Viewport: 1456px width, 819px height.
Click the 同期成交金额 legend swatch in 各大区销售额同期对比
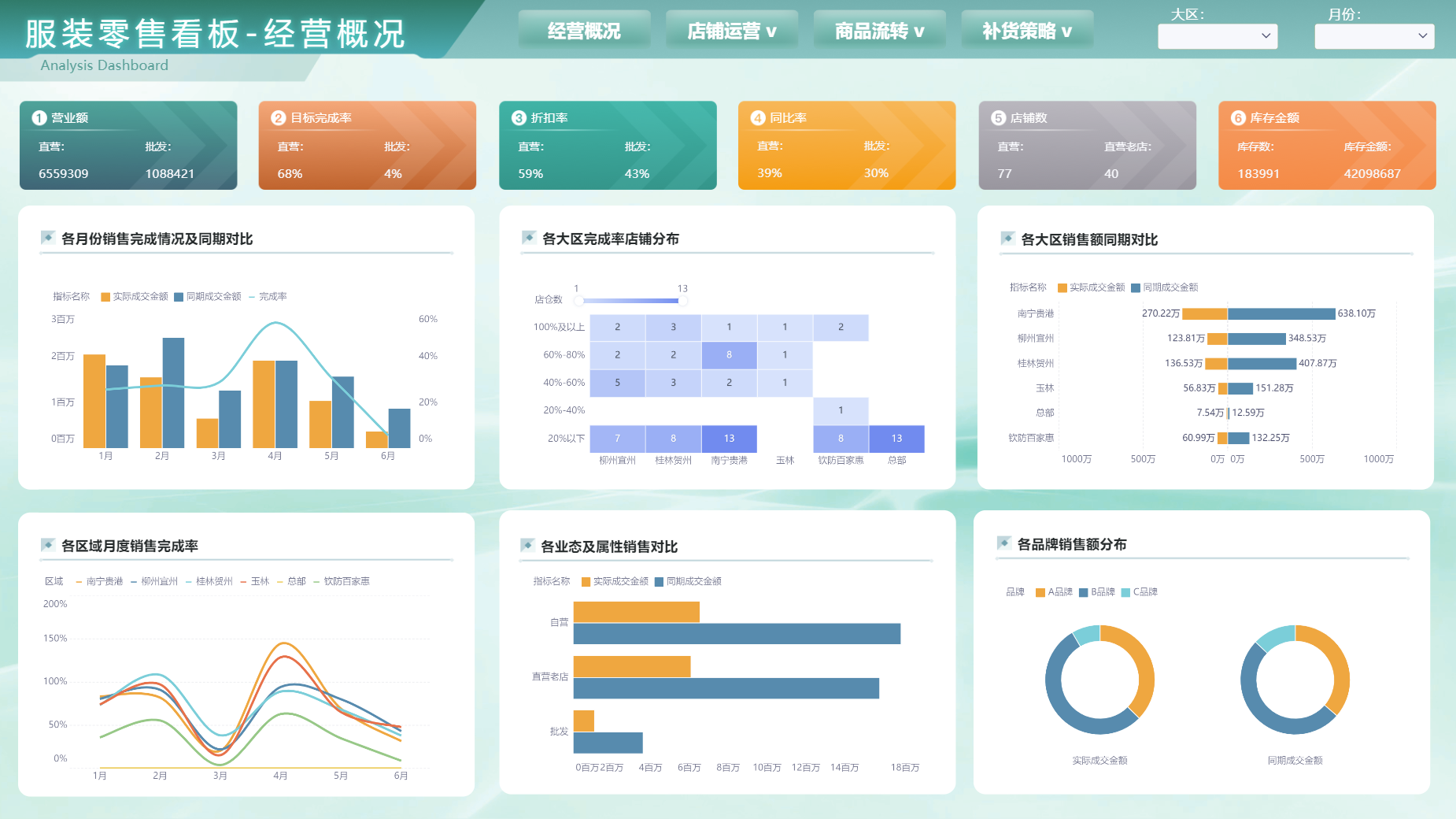point(1136,288)
